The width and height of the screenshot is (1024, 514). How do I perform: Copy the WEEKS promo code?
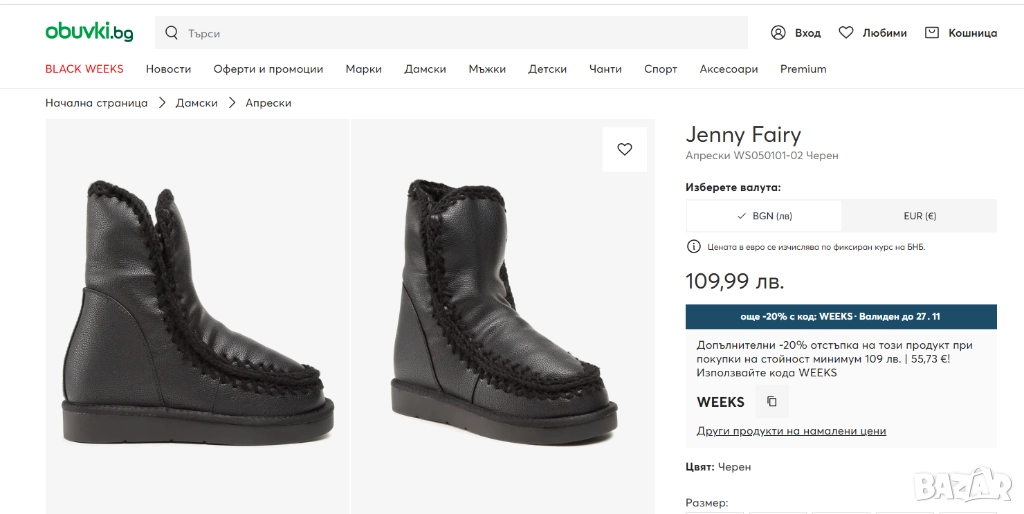772,402
